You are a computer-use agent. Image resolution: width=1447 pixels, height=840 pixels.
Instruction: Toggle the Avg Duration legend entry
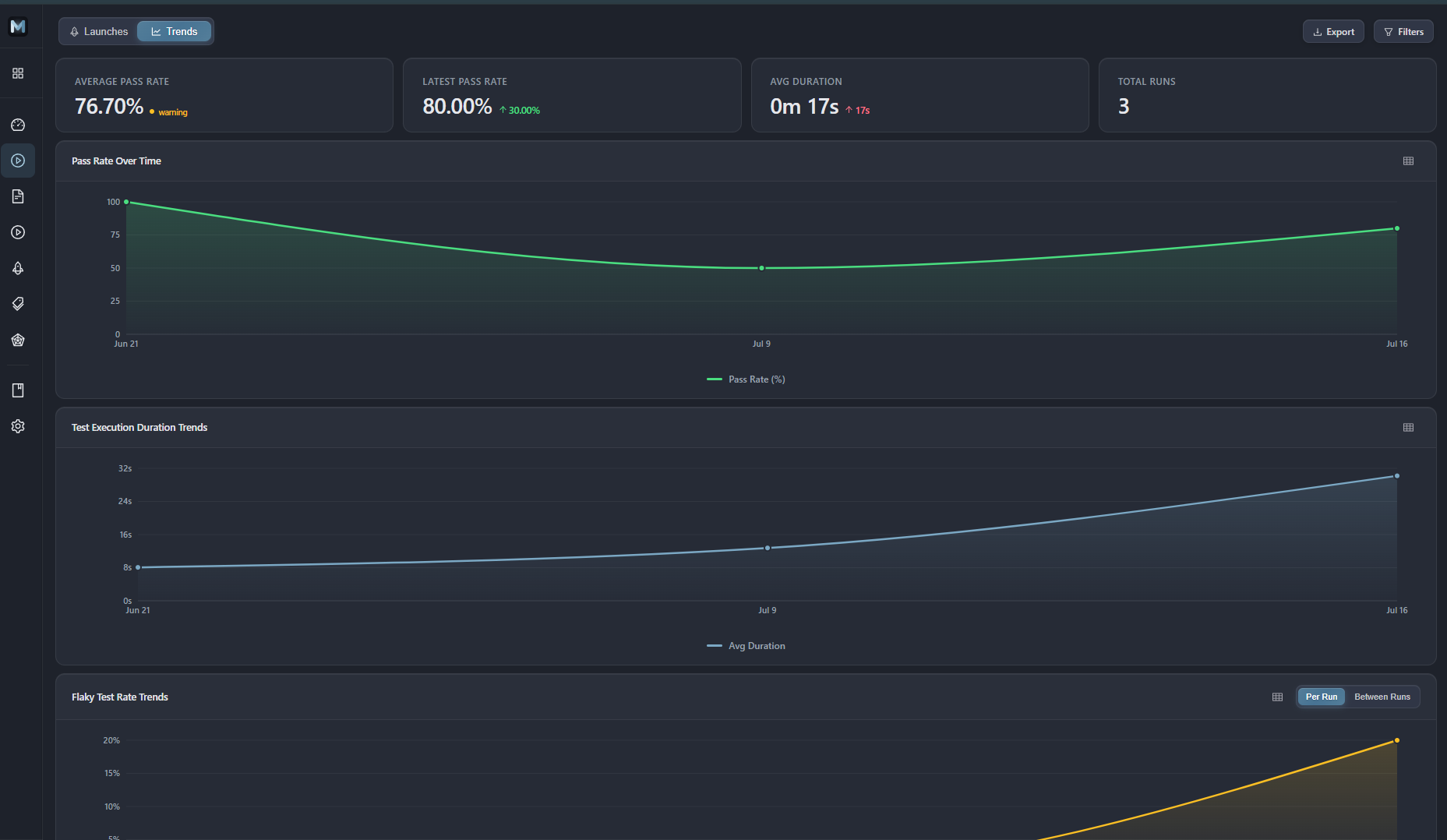pyautogui.click(x=746, y=646)
